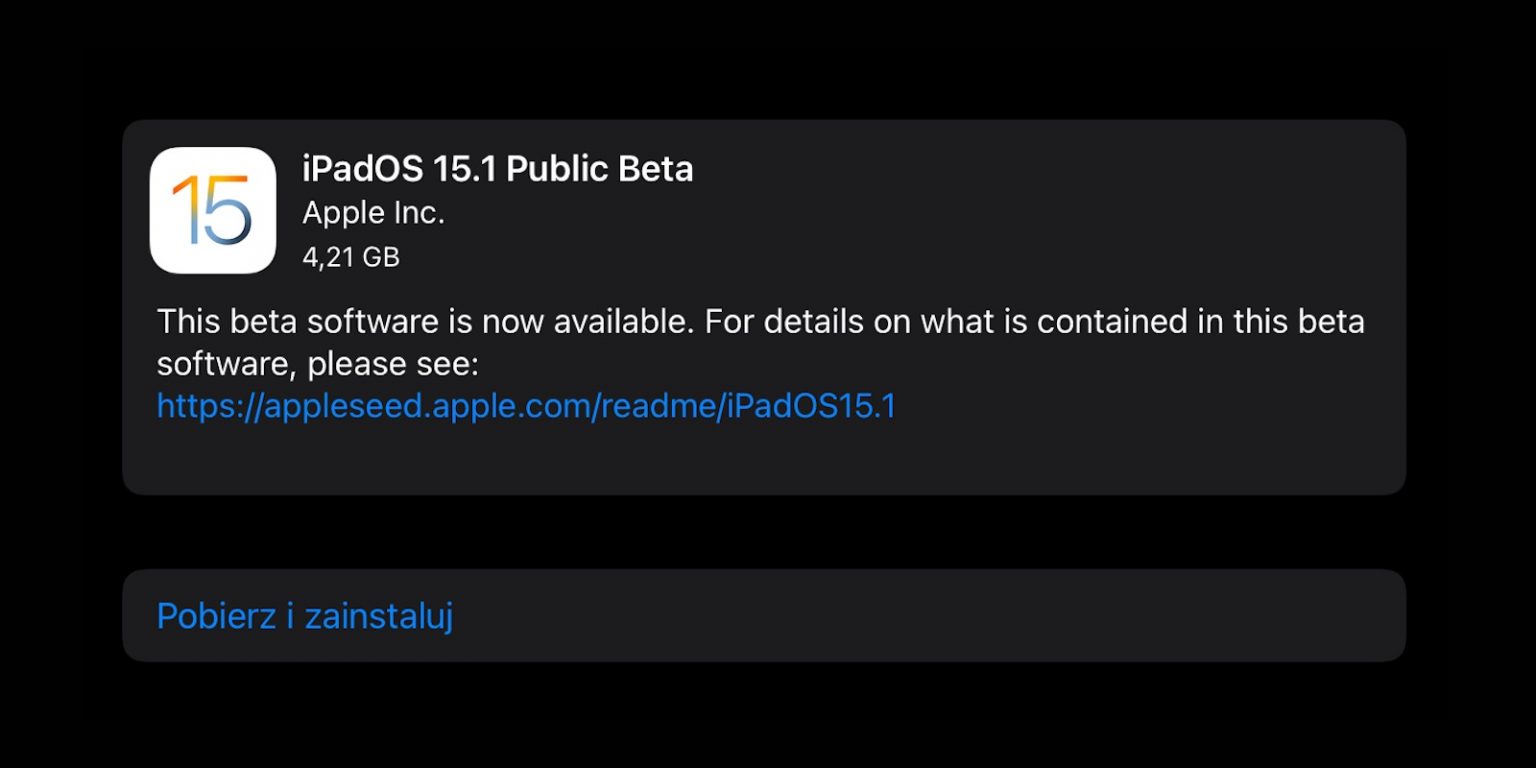Select the Apple Inc. publisher label
The image size is (1536, 768).
[373, 213]
